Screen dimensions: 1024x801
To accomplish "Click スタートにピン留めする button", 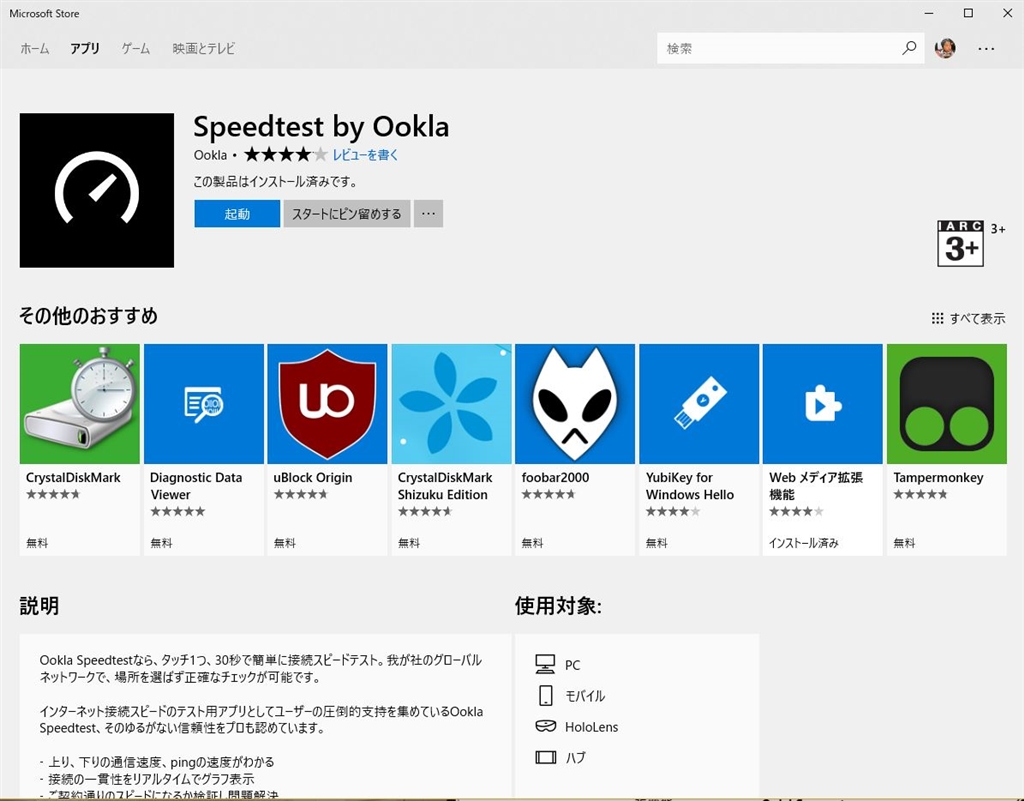I will (x=347, y=213).
